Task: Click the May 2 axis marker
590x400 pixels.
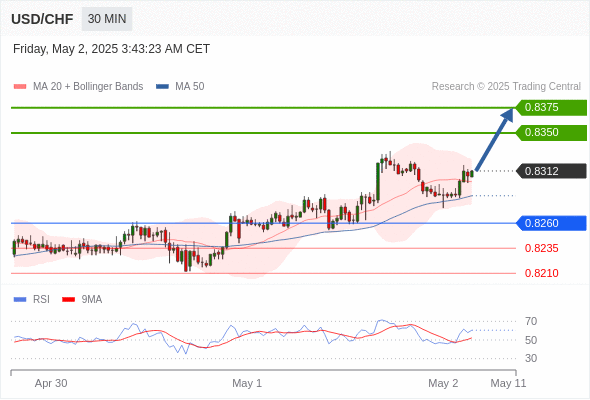Action: [x=443, y=383]
